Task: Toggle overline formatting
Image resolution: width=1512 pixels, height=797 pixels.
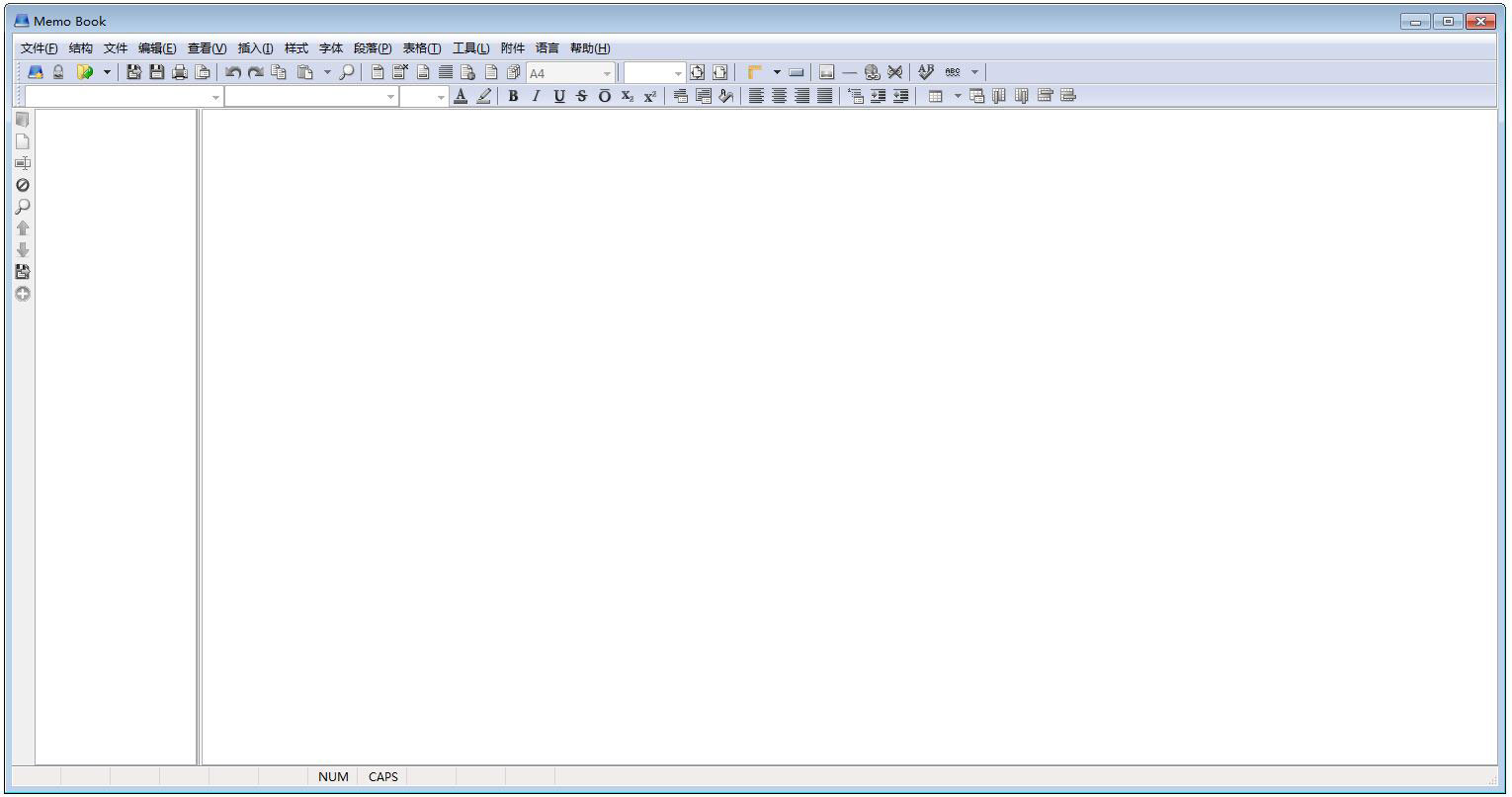Action: click(x=605, y=96)
